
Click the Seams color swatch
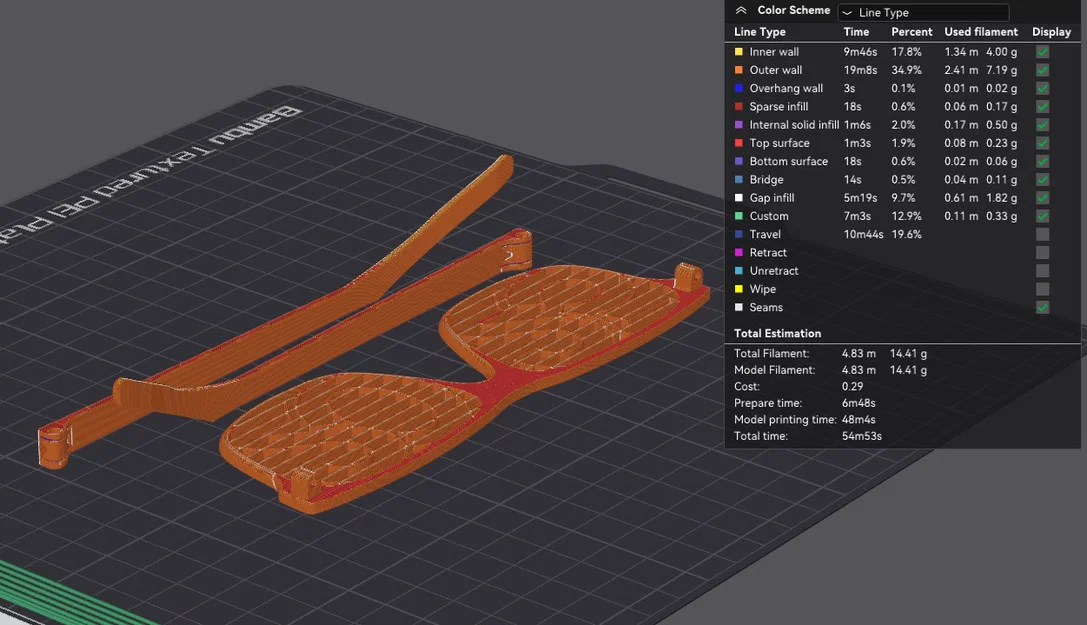(738, 307)
